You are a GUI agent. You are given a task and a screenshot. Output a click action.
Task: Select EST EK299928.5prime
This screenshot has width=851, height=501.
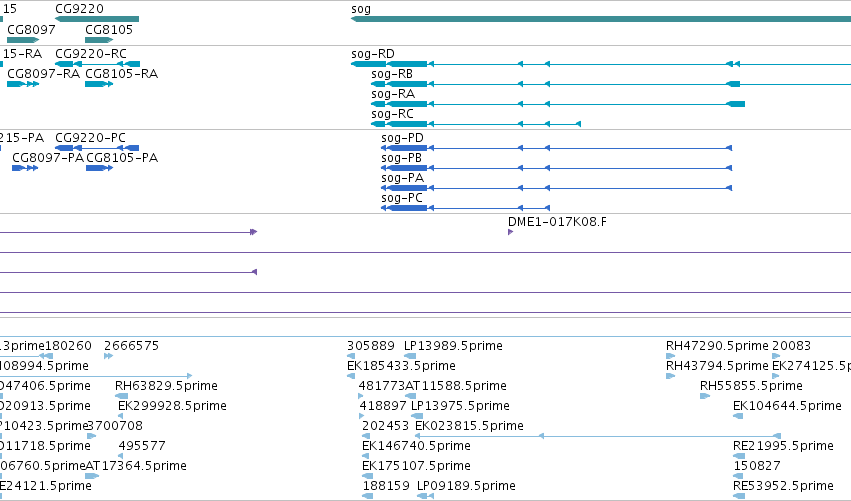point(172,406)
